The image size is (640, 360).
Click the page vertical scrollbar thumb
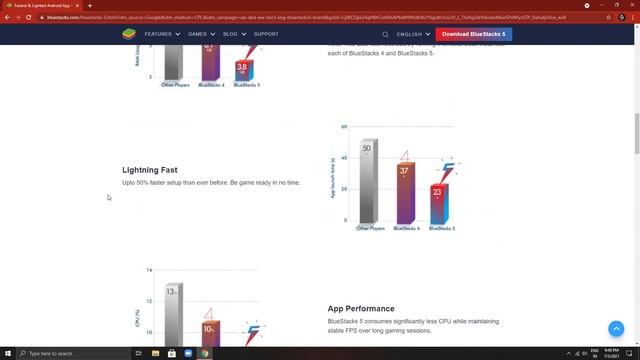click(x=637, y=133)
